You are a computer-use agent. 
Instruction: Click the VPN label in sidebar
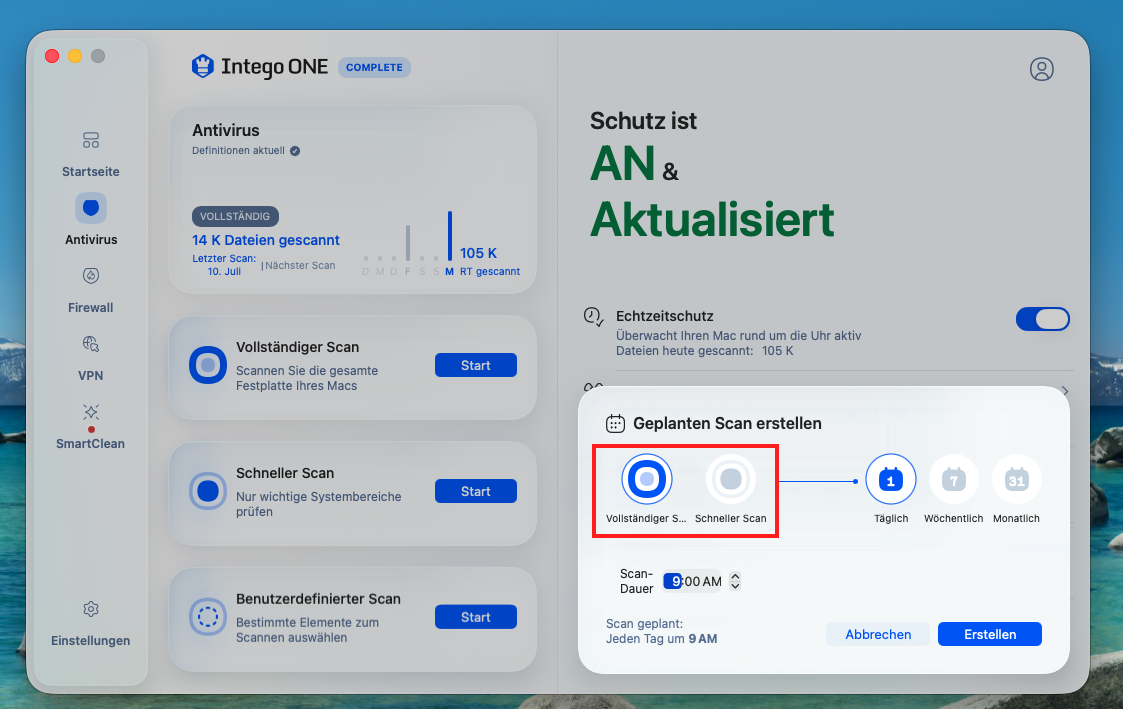[91, 376]
